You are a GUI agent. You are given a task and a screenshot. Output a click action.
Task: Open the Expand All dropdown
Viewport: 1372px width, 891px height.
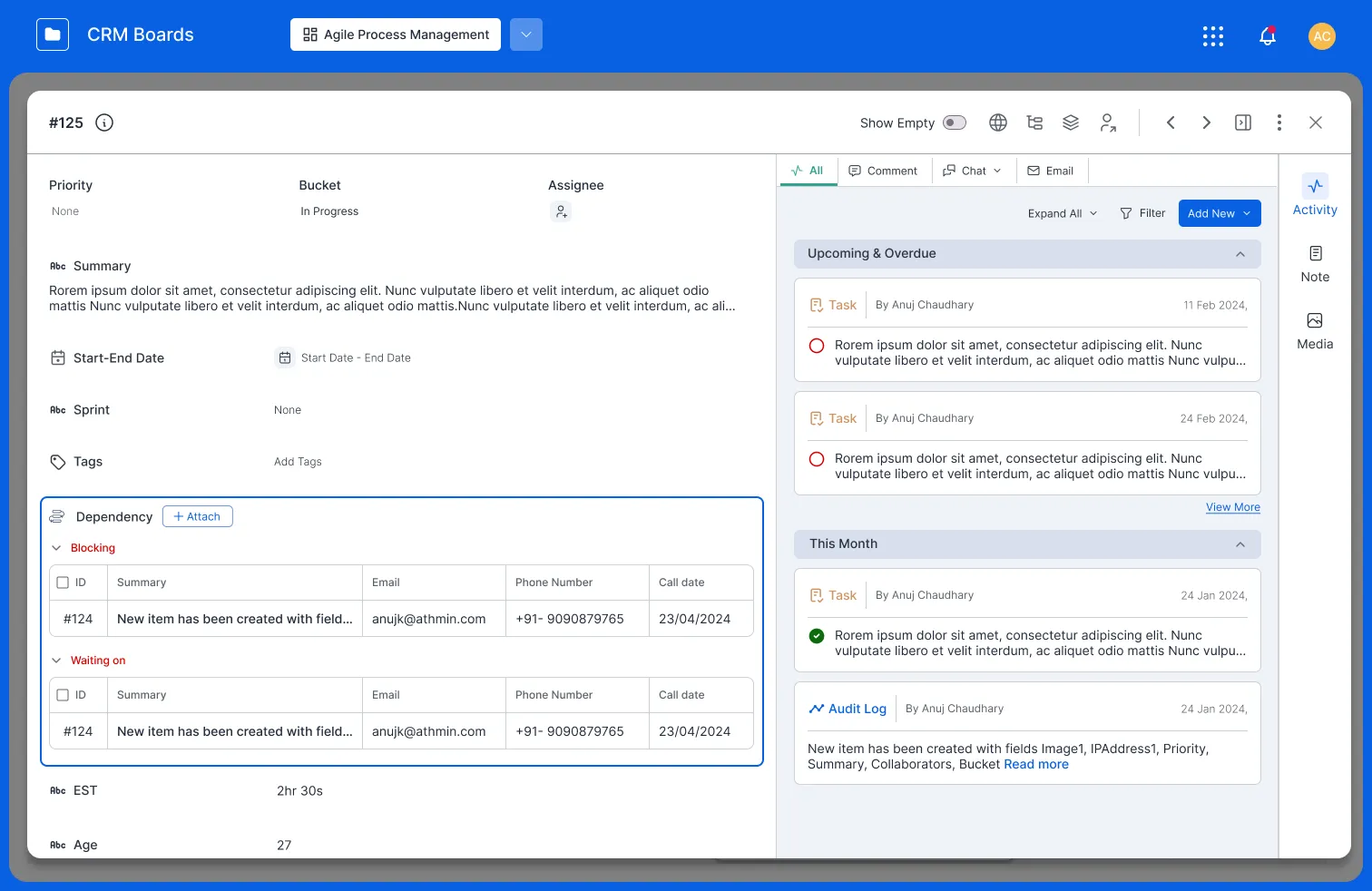(x=1063, y=213)
